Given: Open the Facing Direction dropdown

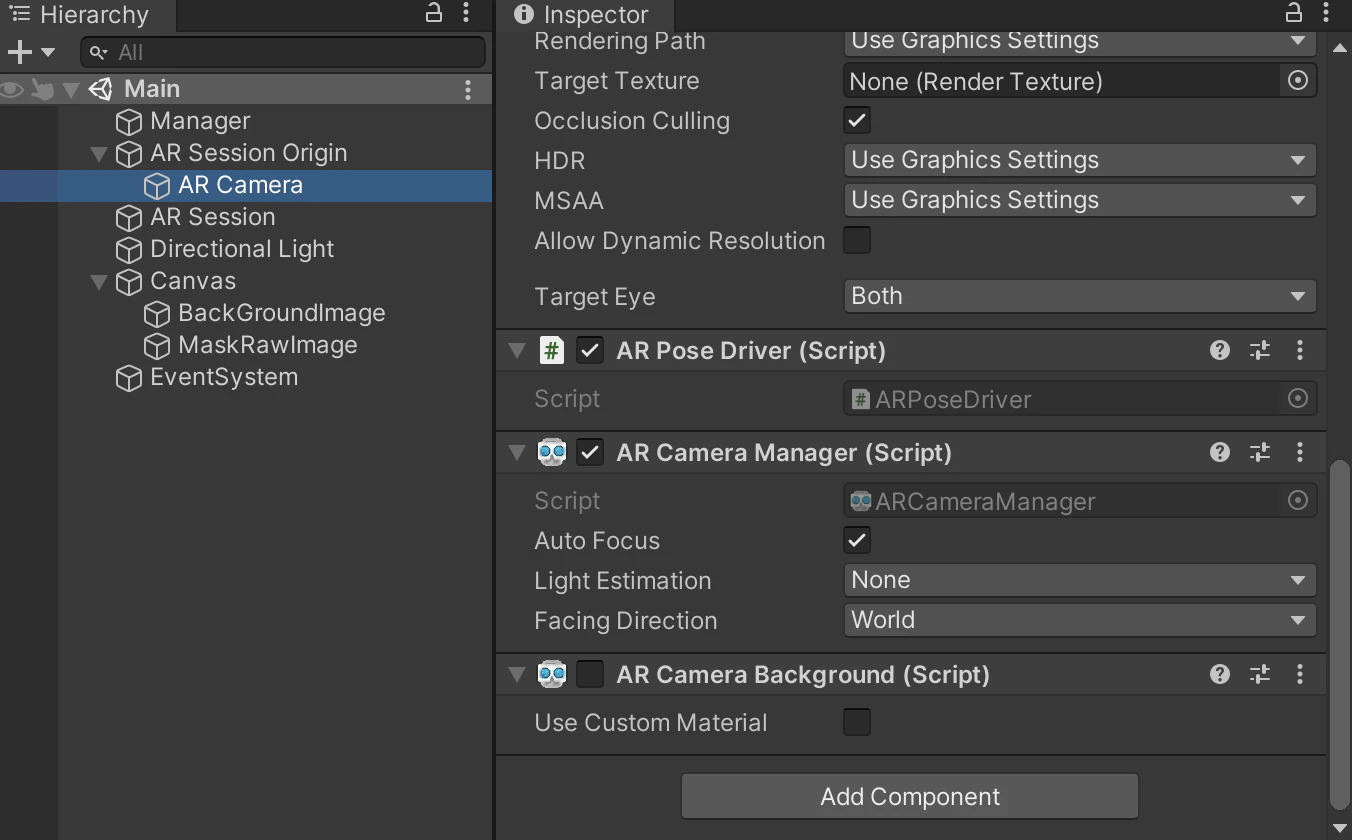Looking at the screenshot, I should click(1079, 620).
